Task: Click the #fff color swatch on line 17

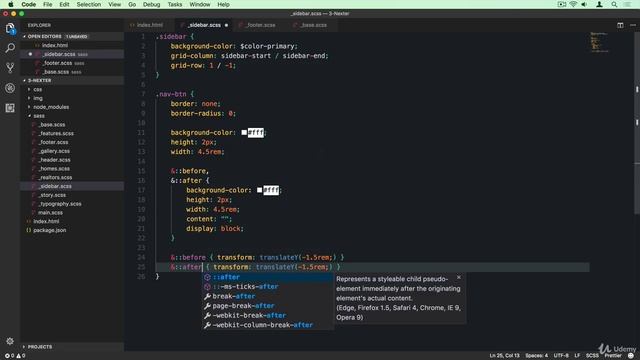Action: click(260, 190)
